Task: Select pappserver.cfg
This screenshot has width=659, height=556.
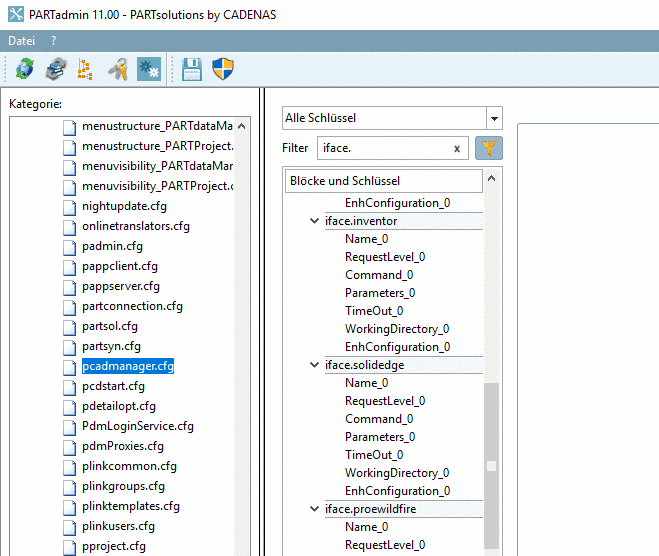Action: pos(121,286)
